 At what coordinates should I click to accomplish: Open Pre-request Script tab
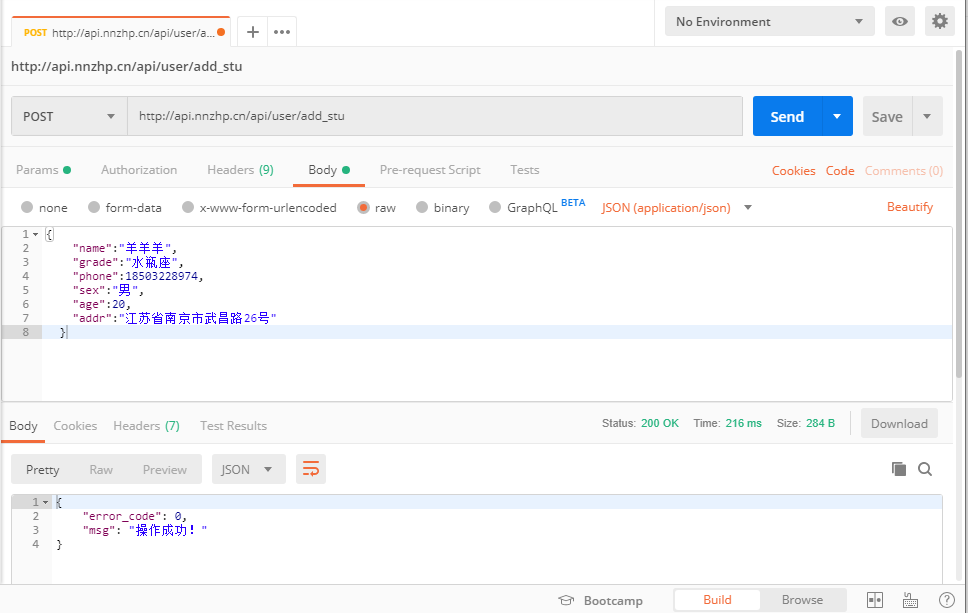point(430,170)
